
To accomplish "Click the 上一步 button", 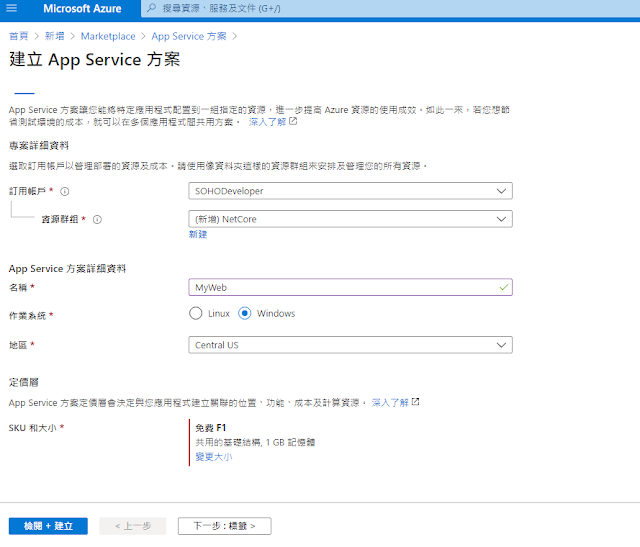I will [x=133, y=526].
